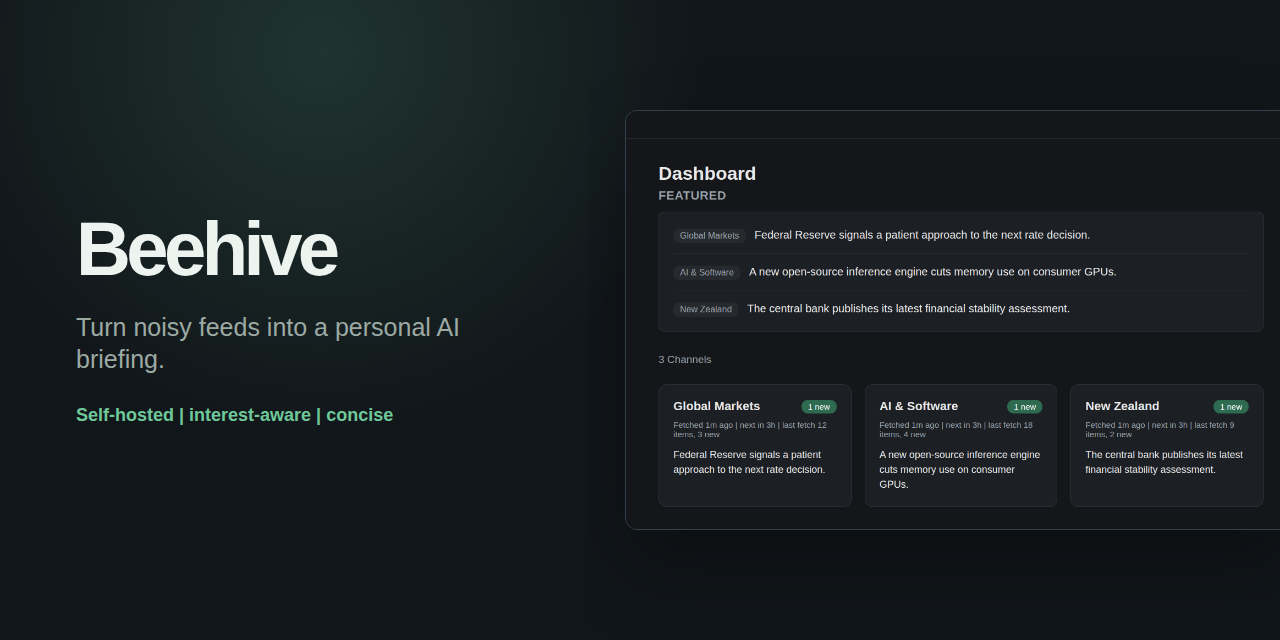Viewport: 1280px width, 640px height.
Task: Click the '1 new' badge on AI & Software card
Action: (1025, 407)
